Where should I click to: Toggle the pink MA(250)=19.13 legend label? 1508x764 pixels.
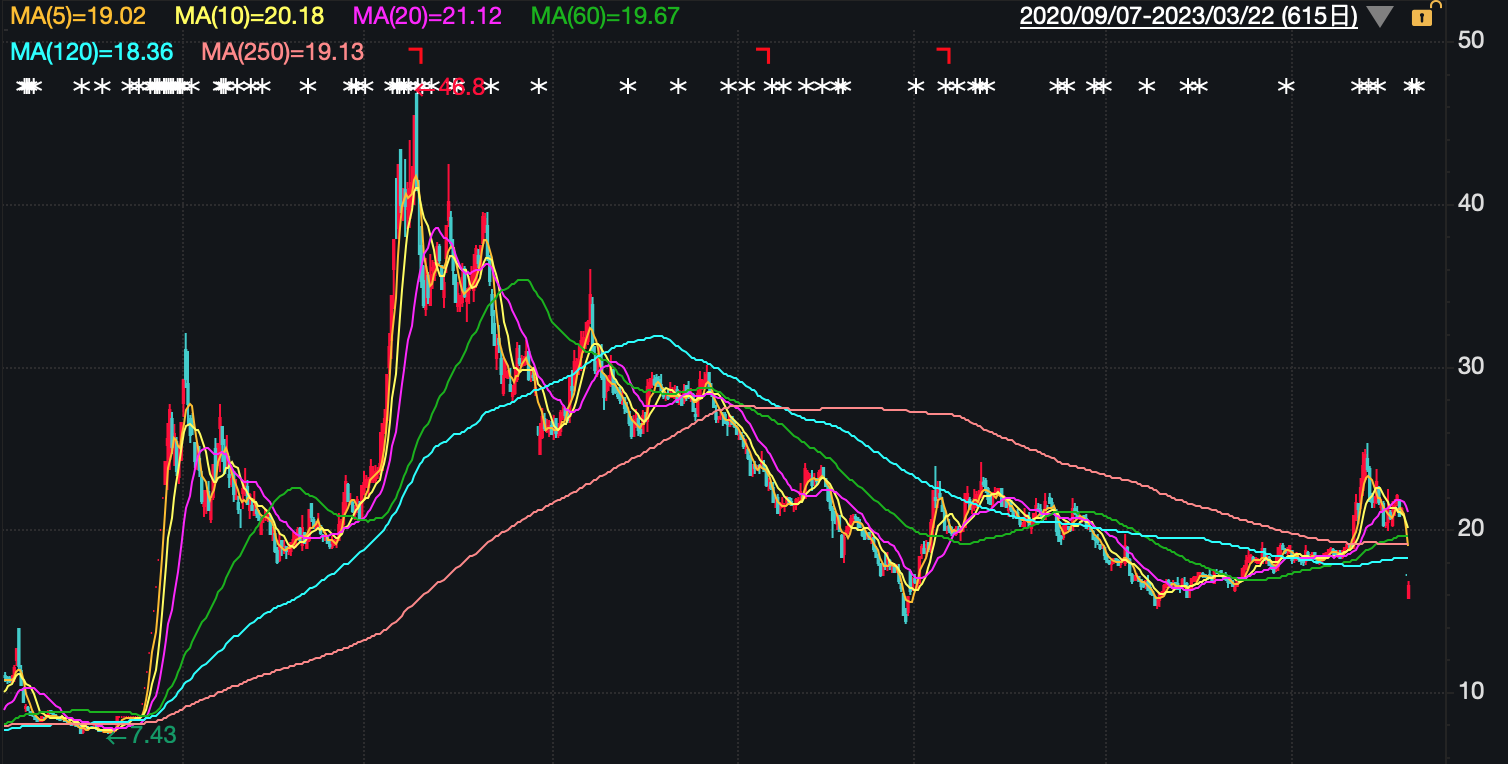(283, 51)
